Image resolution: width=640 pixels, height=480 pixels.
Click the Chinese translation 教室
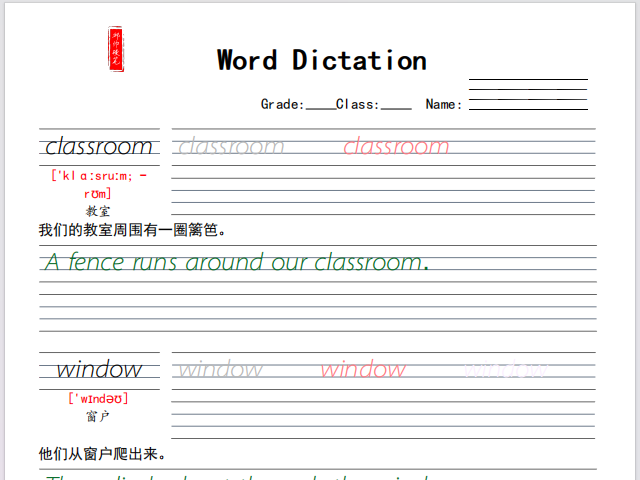pos(98,211)
